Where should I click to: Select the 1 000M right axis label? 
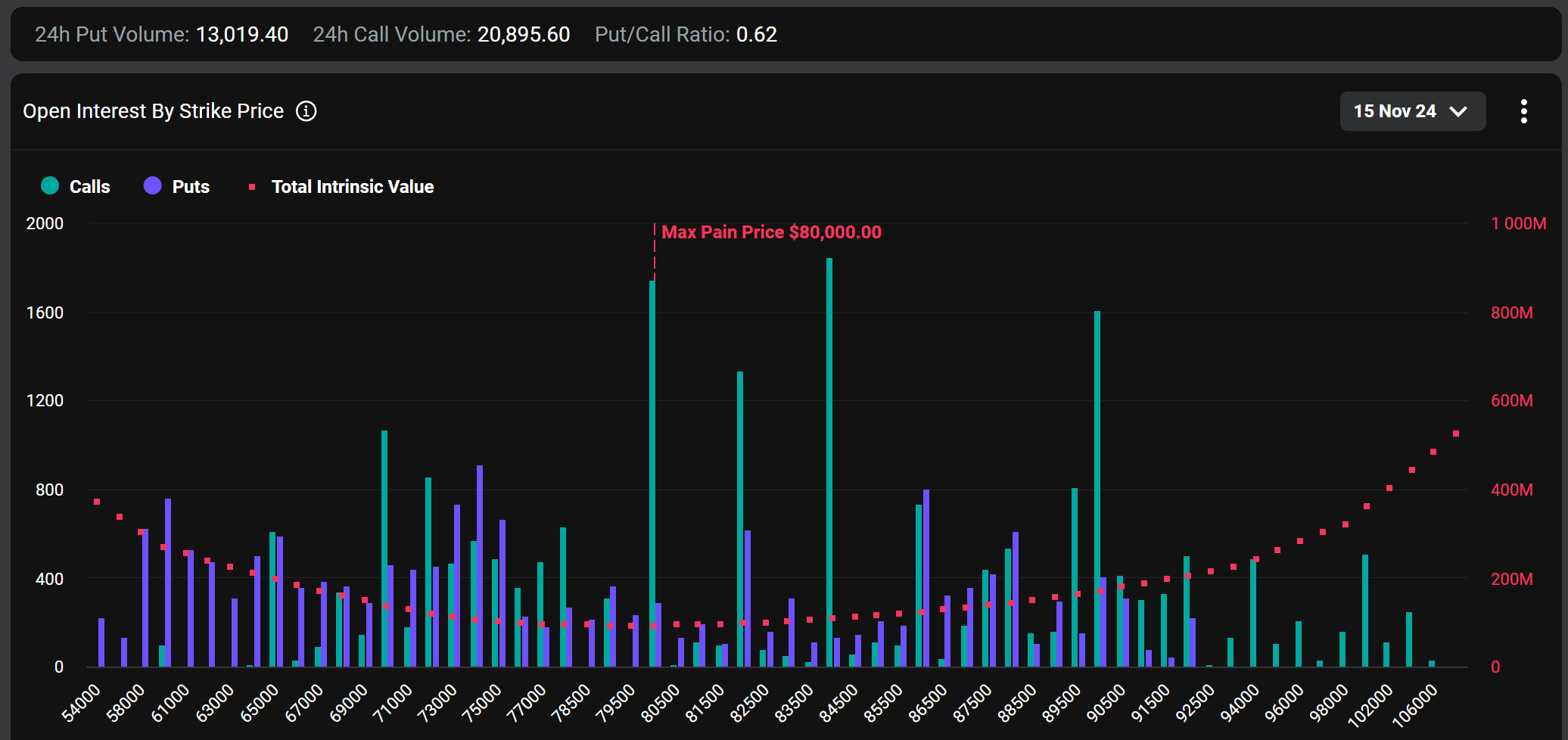click(1518, 223)
